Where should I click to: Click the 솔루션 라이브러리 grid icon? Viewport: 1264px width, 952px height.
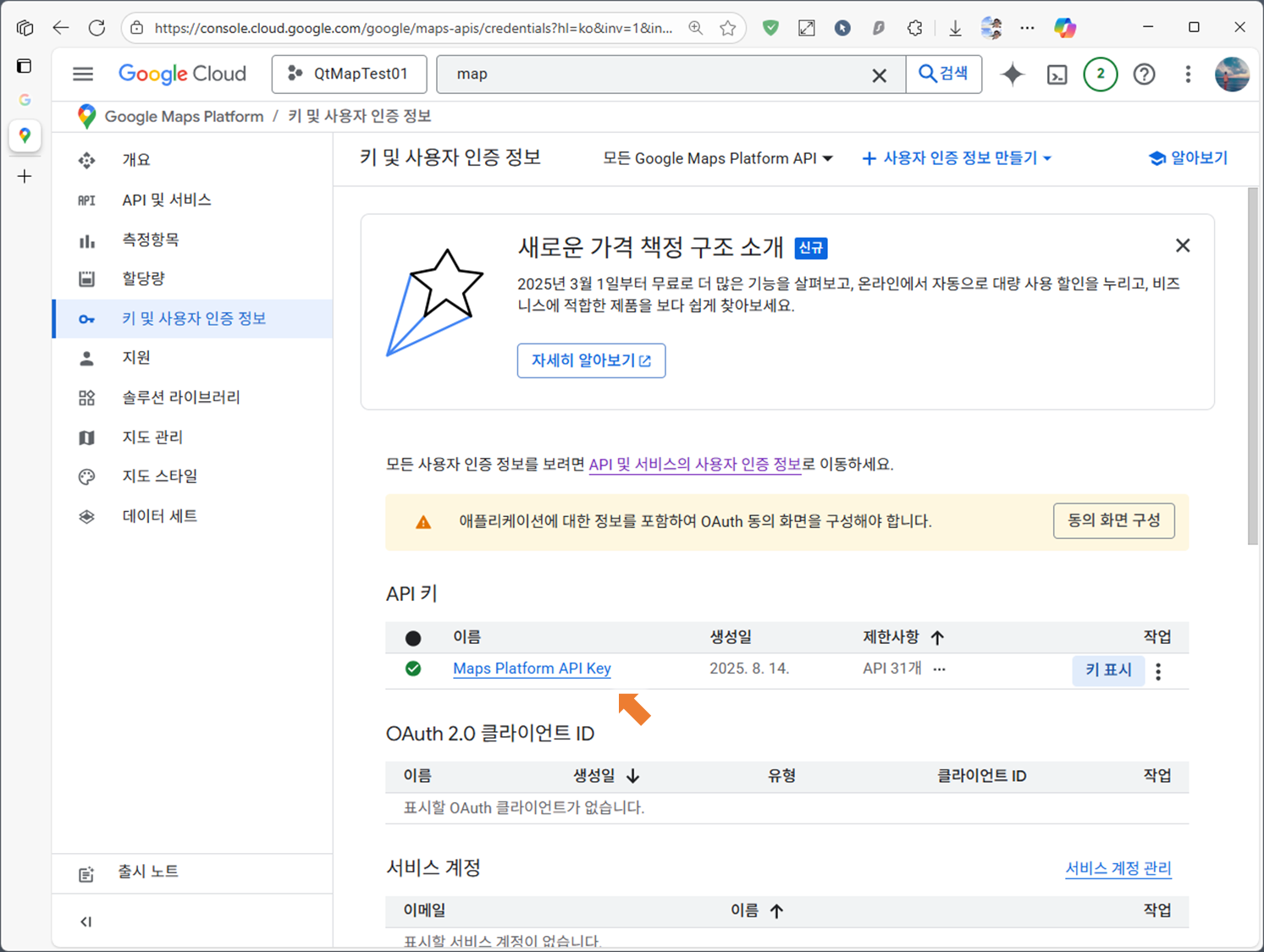pos(86,398)
